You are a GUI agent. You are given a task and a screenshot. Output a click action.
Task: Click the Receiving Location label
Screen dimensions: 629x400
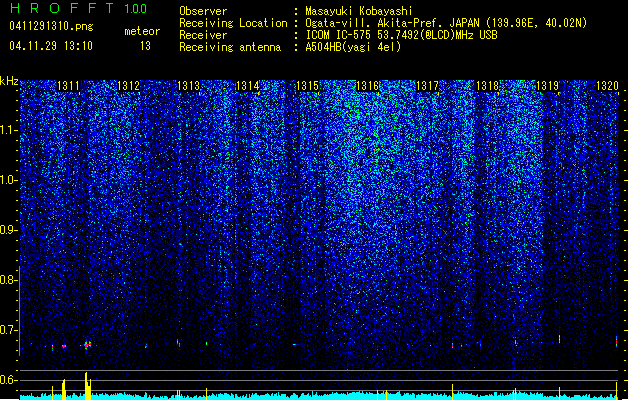pos(233,23)
